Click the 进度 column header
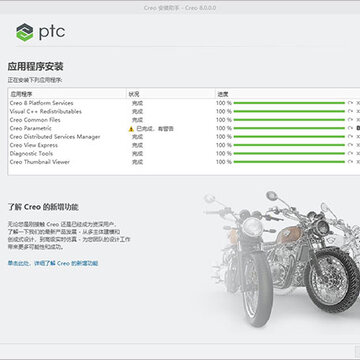 tap(288, 94)
